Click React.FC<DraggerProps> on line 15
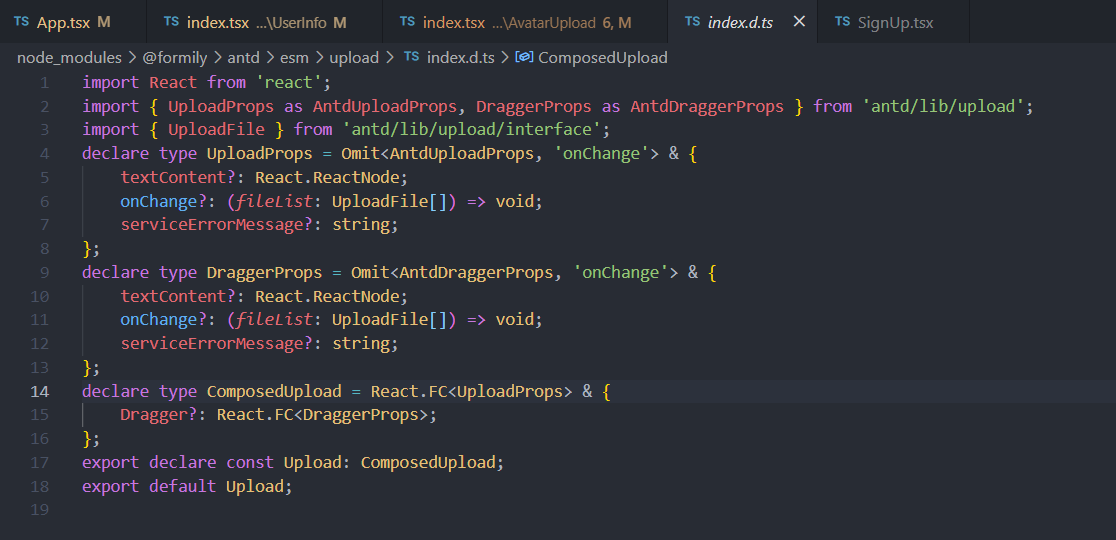 322,415
